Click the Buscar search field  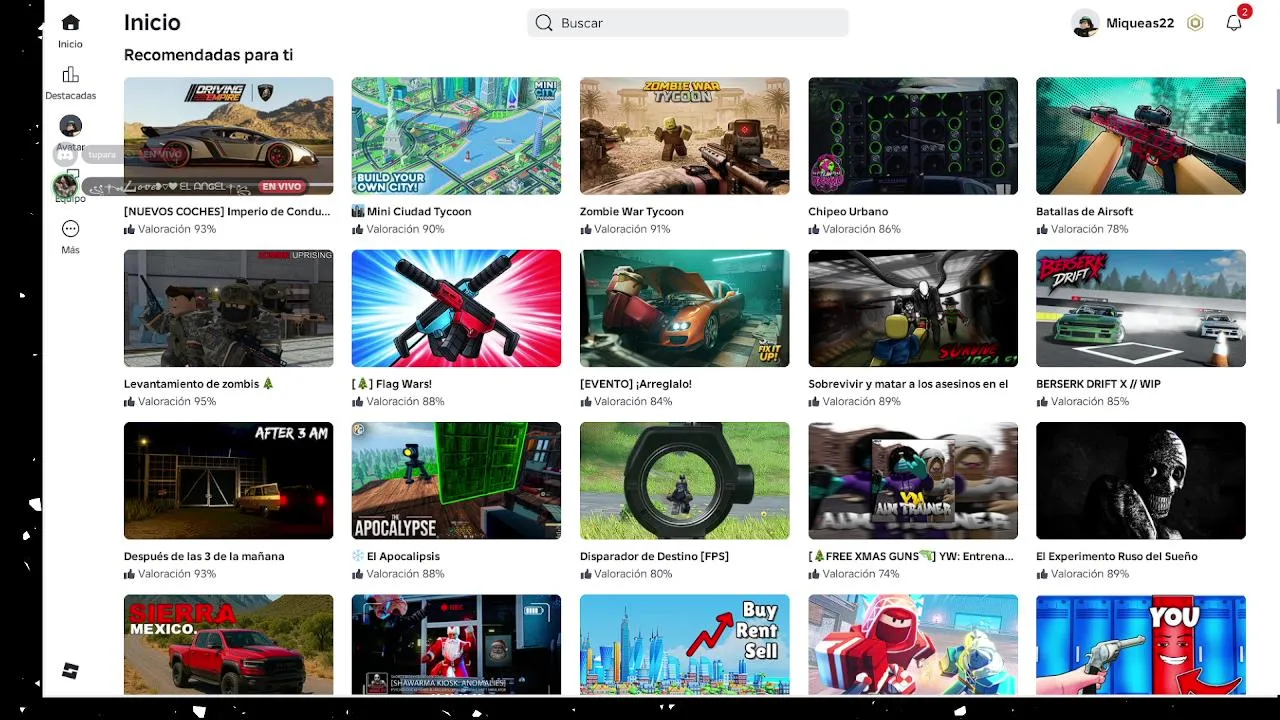(x=688, y=23)
